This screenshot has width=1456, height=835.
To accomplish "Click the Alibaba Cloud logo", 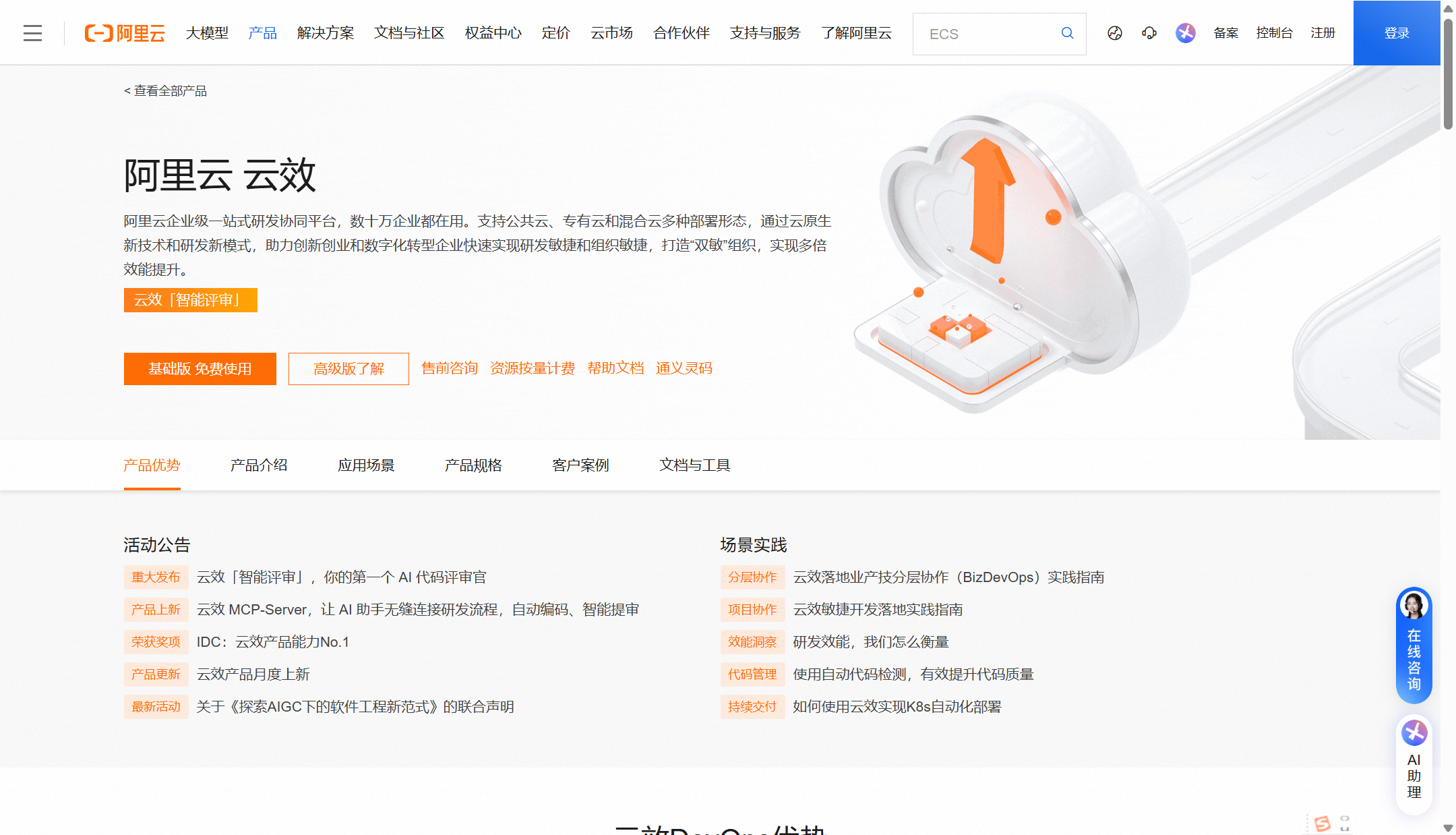I will click(125, 33).
